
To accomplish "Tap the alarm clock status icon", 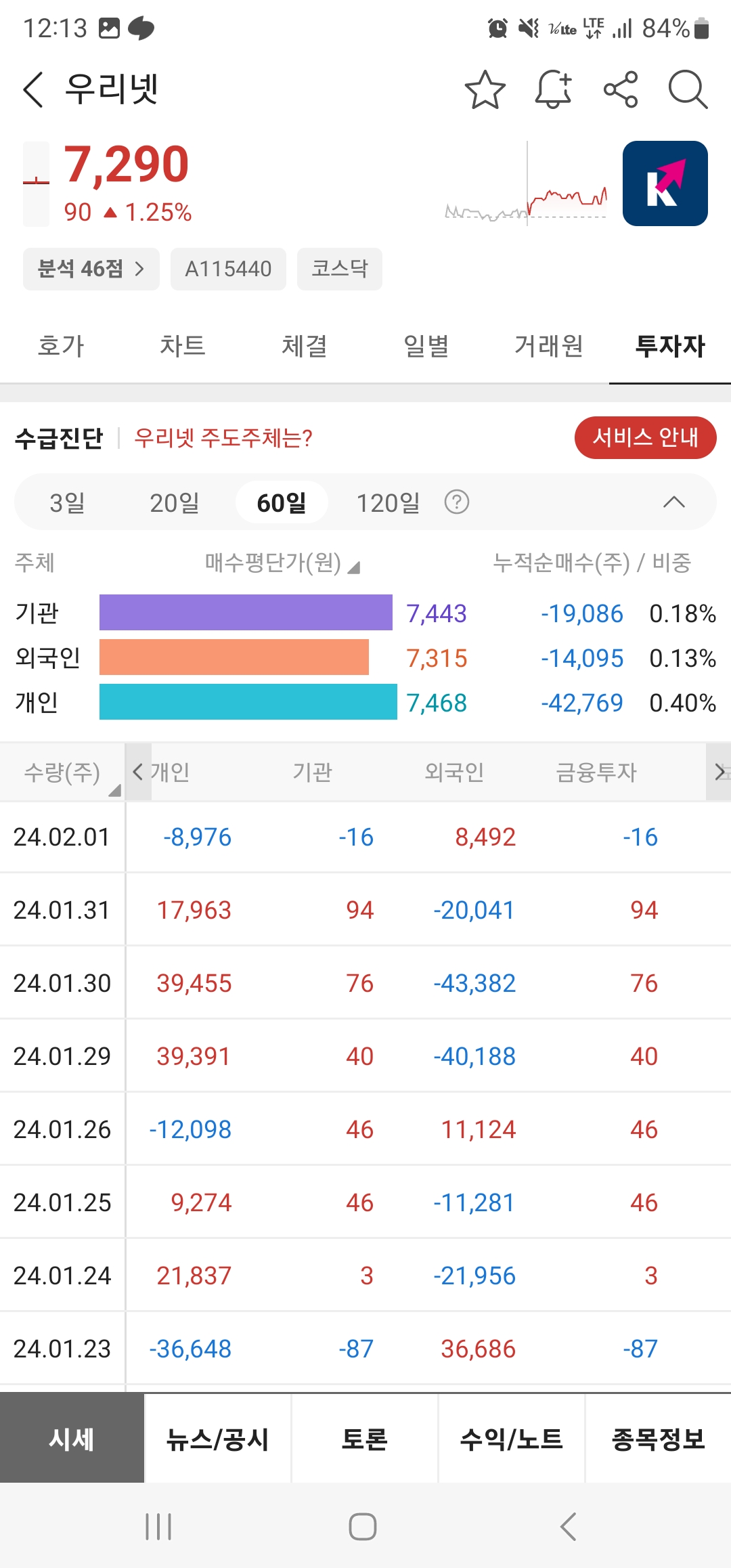I will (497, 28).
